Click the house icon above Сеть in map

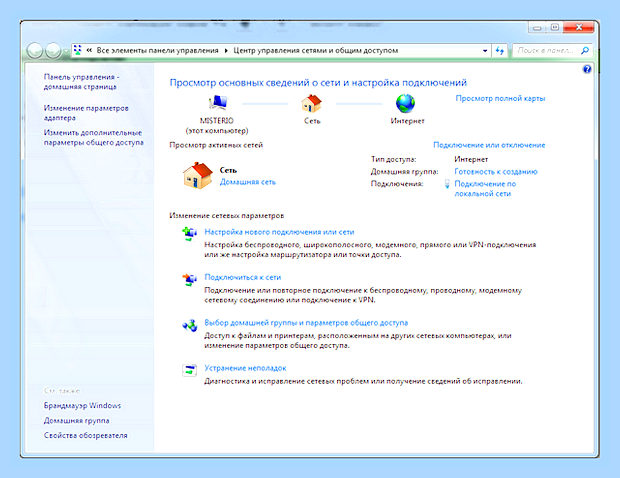[312, 104]
